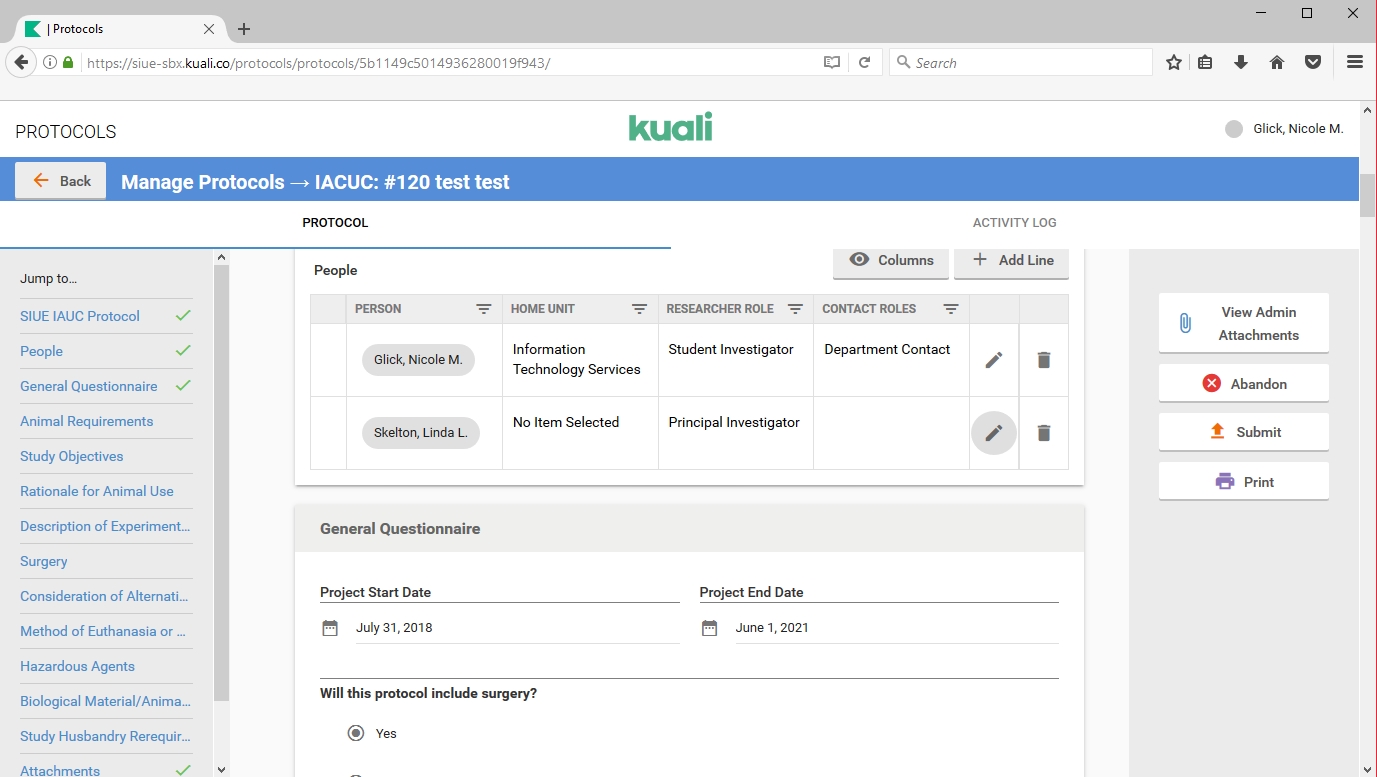Click the browser reload icon
Viewport: 1377px width, 777px height.
(864, 62)
